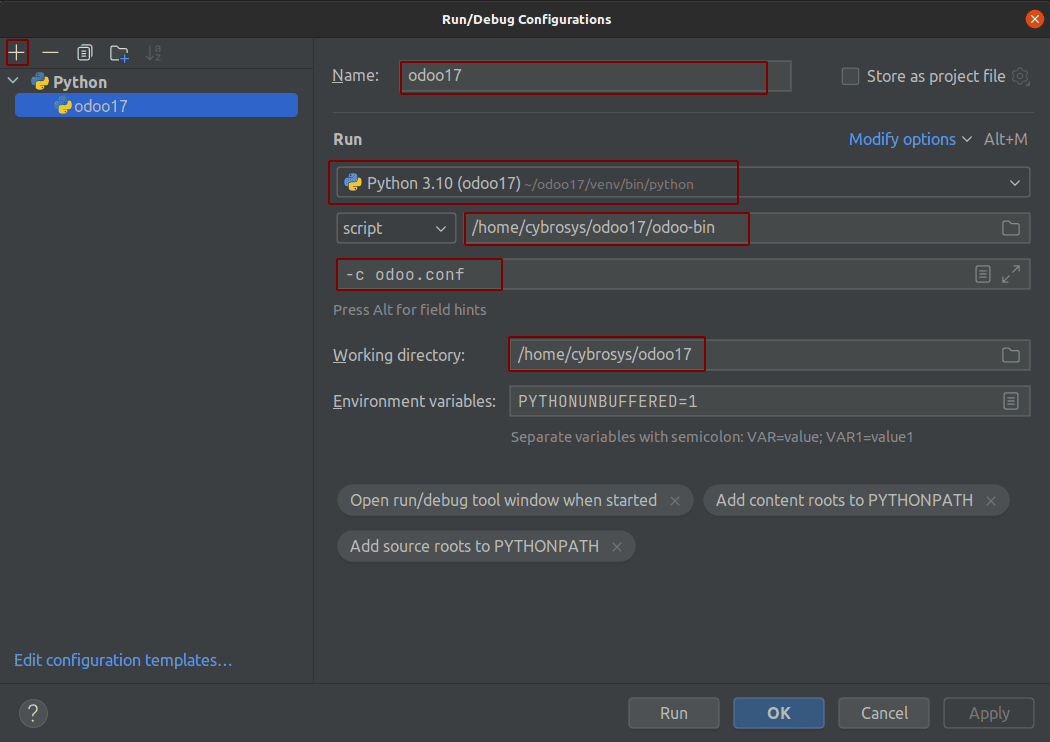The width and height of the screenshot is (1050, 742).
Task: Create a new configuration folder
Action: pyautogui.click(x=118, y=52)
